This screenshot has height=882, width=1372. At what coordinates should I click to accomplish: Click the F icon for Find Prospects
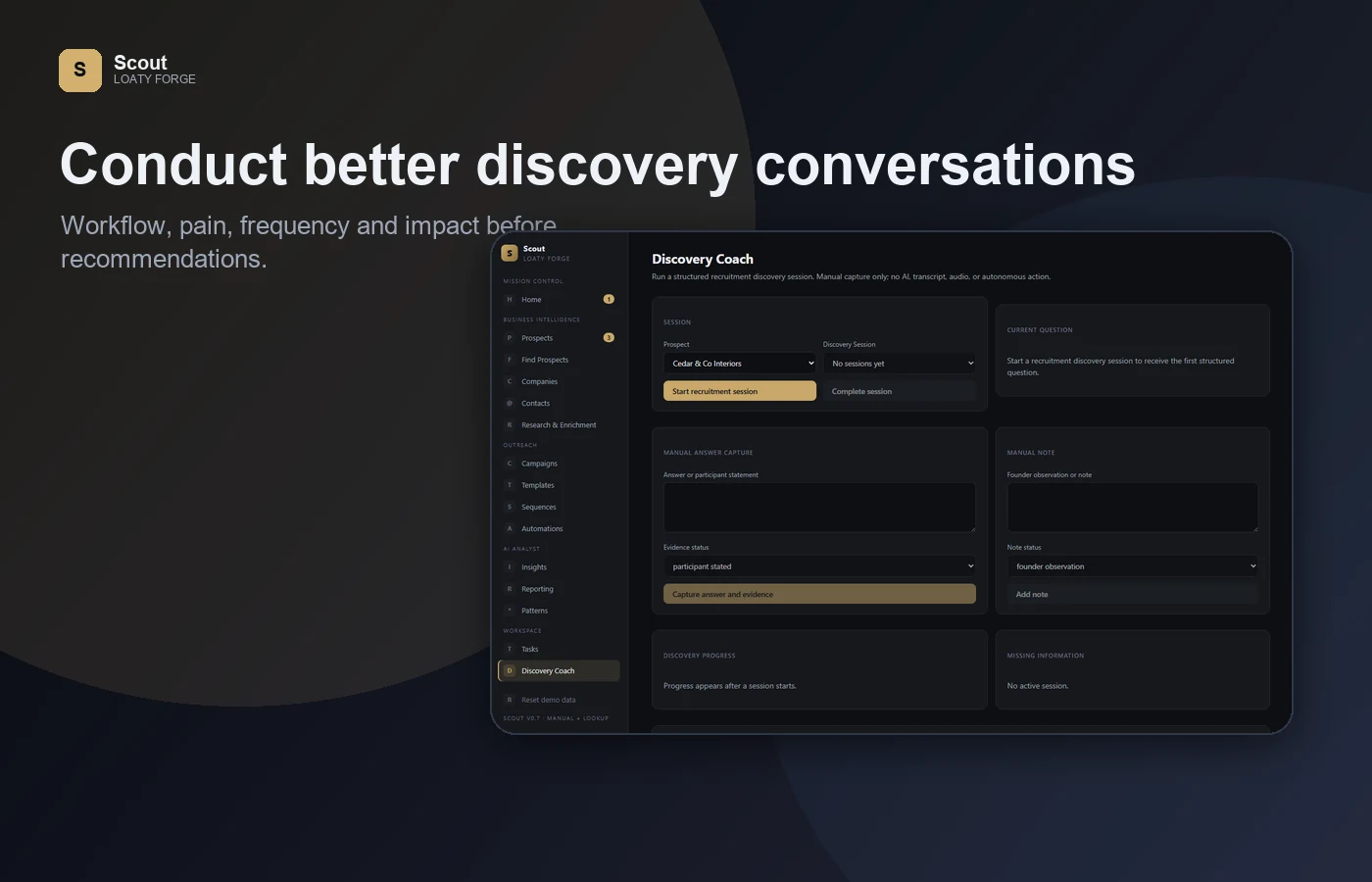click(x=510, y=360)
